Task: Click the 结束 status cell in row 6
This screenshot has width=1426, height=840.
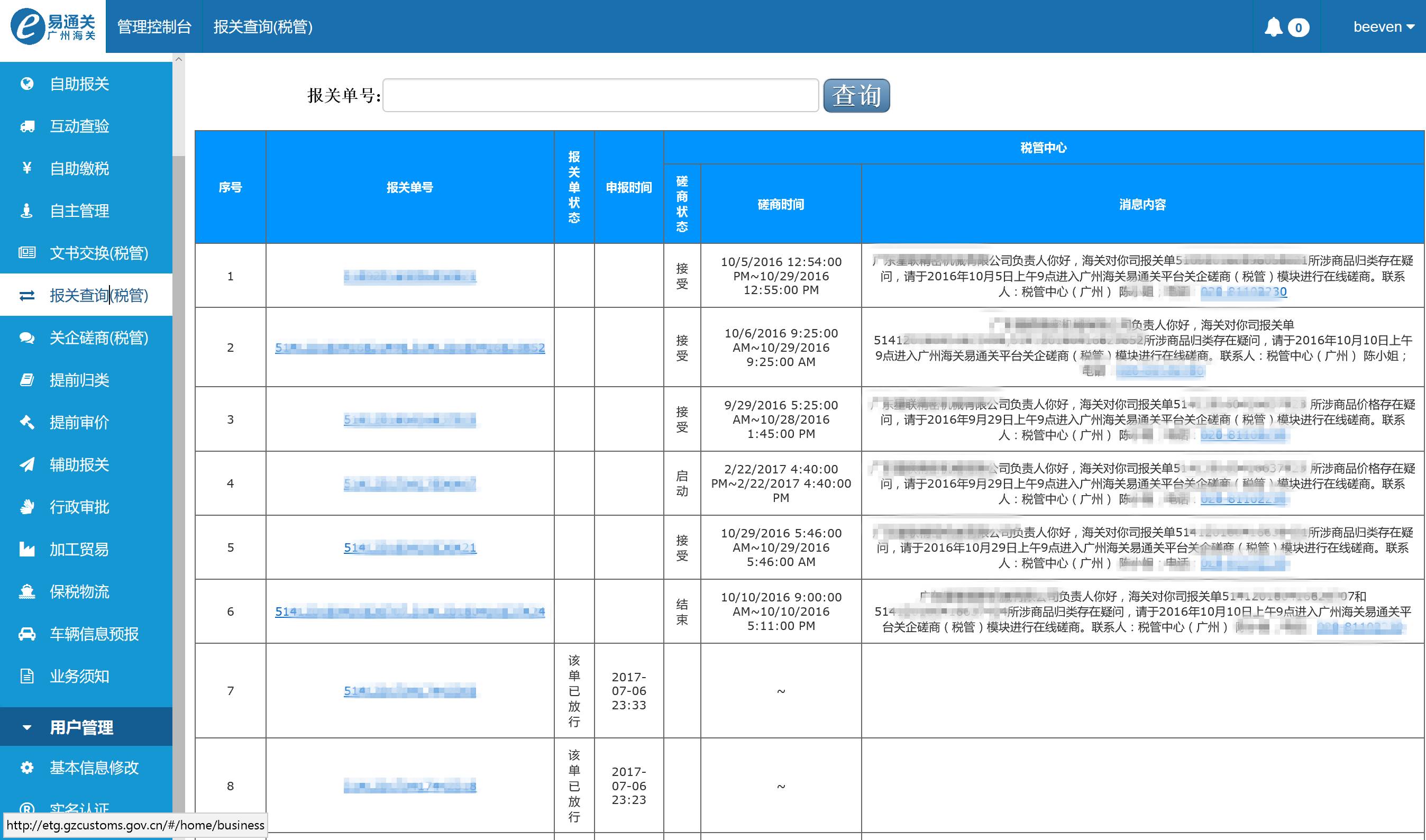Action: click(682, 611)
